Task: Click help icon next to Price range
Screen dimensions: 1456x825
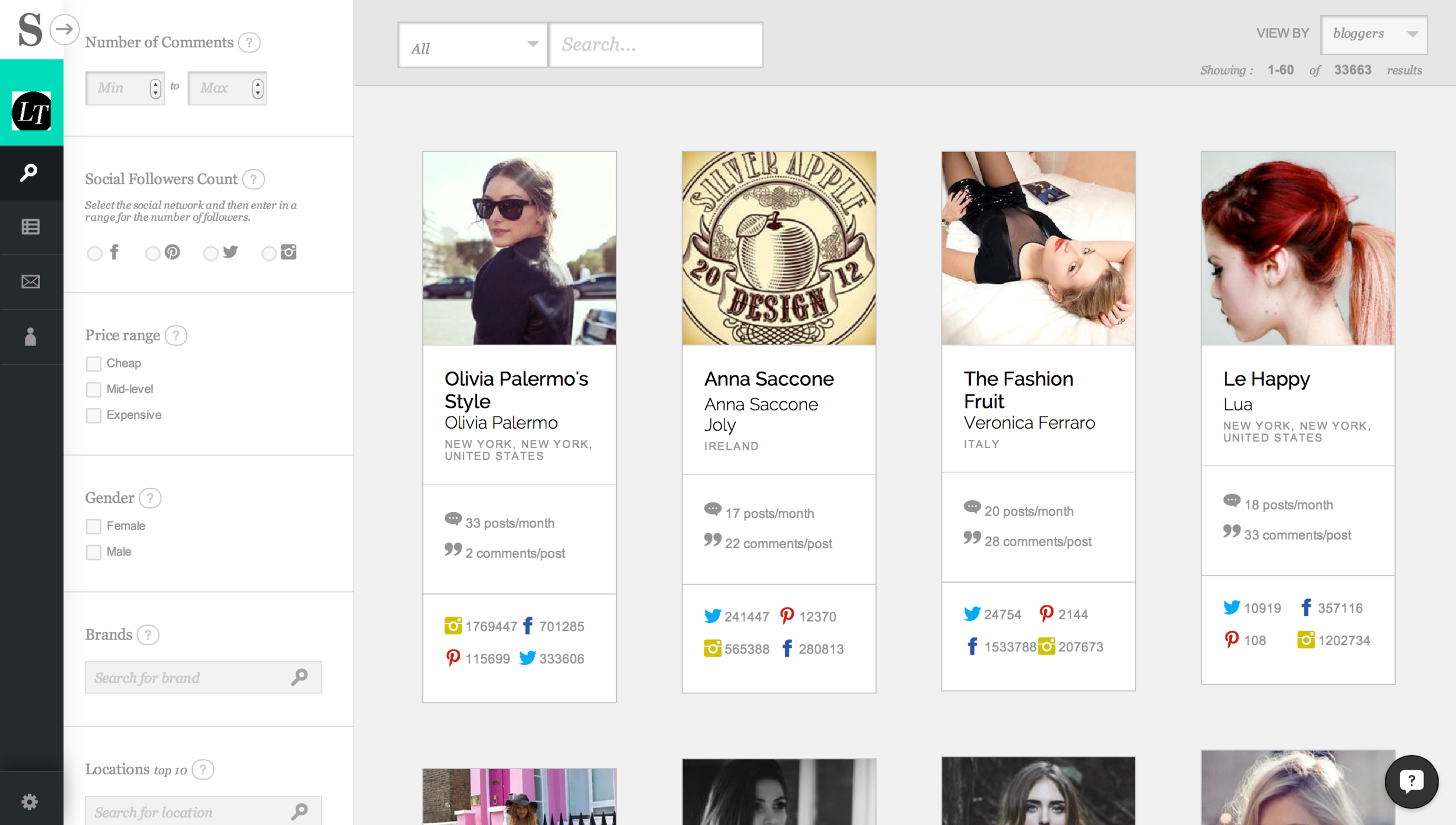Action: tap(176, 336)
